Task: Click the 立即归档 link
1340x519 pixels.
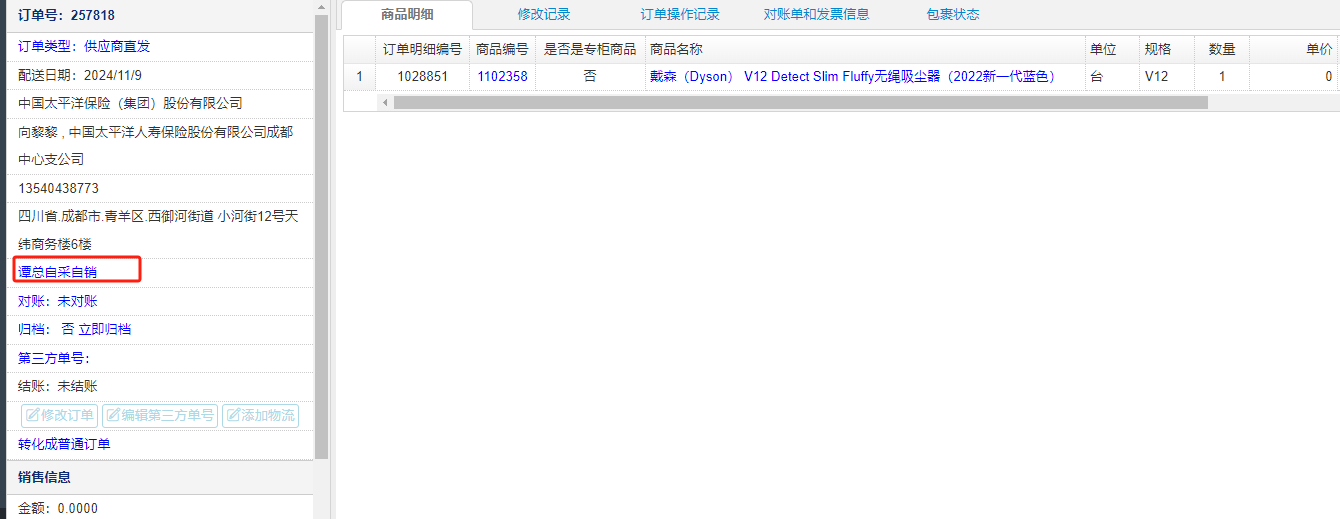Action: coord(105,329)
